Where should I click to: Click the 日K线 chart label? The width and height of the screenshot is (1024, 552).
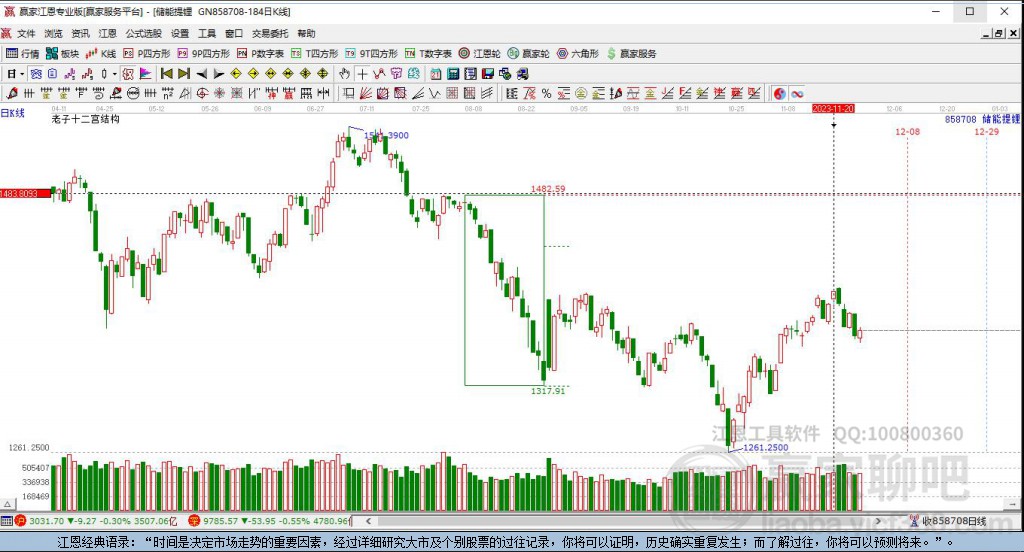point(12,113)
